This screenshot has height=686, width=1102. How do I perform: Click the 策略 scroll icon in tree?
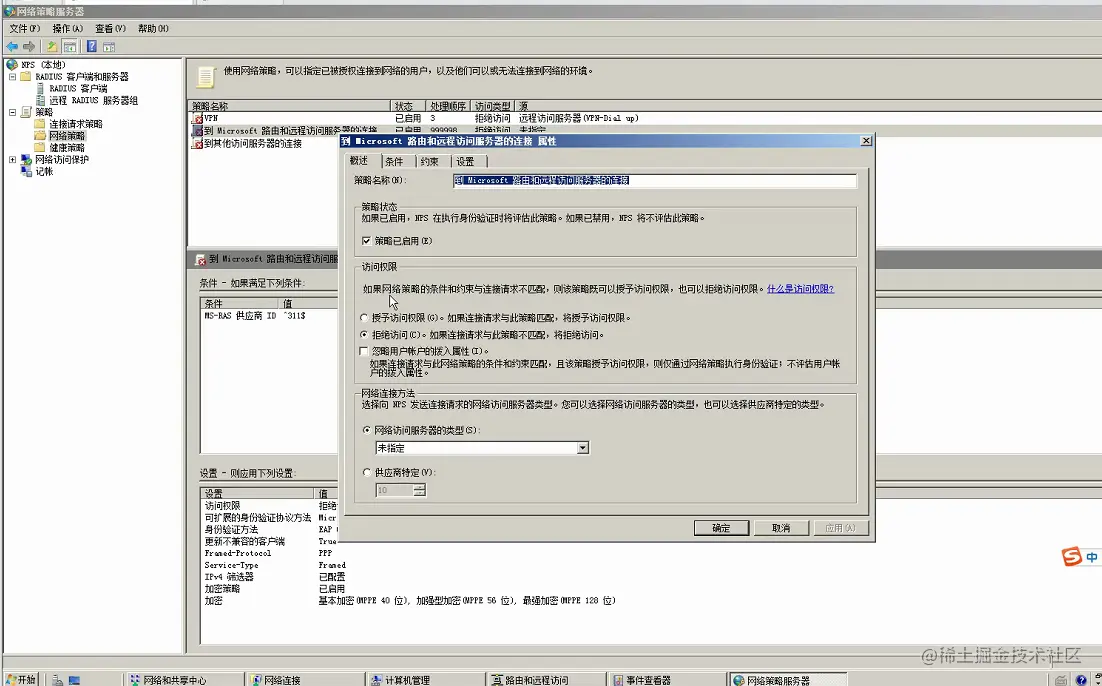(x=26, y=112)
